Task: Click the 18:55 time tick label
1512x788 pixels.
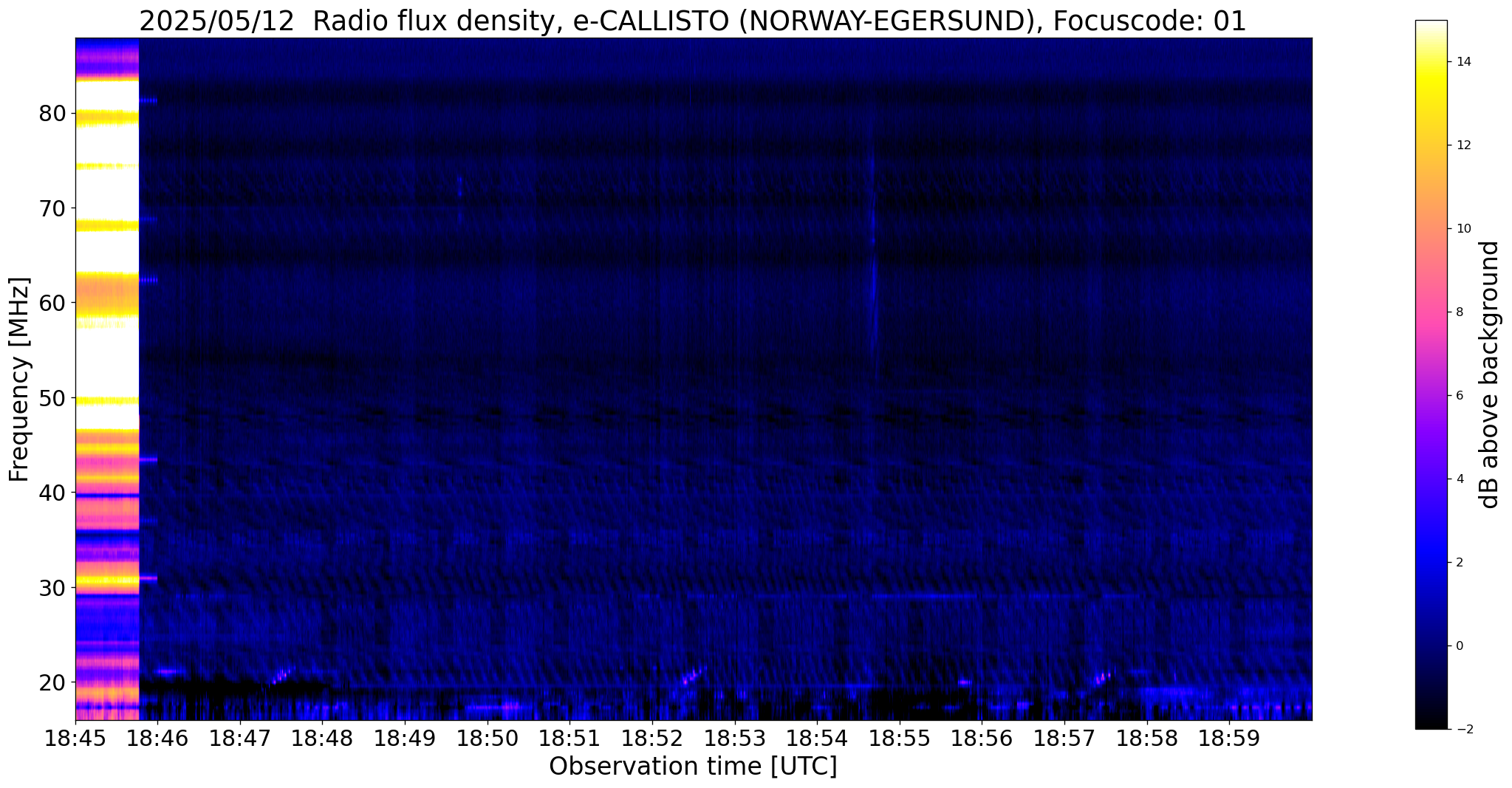Action: tap(900, 738)
